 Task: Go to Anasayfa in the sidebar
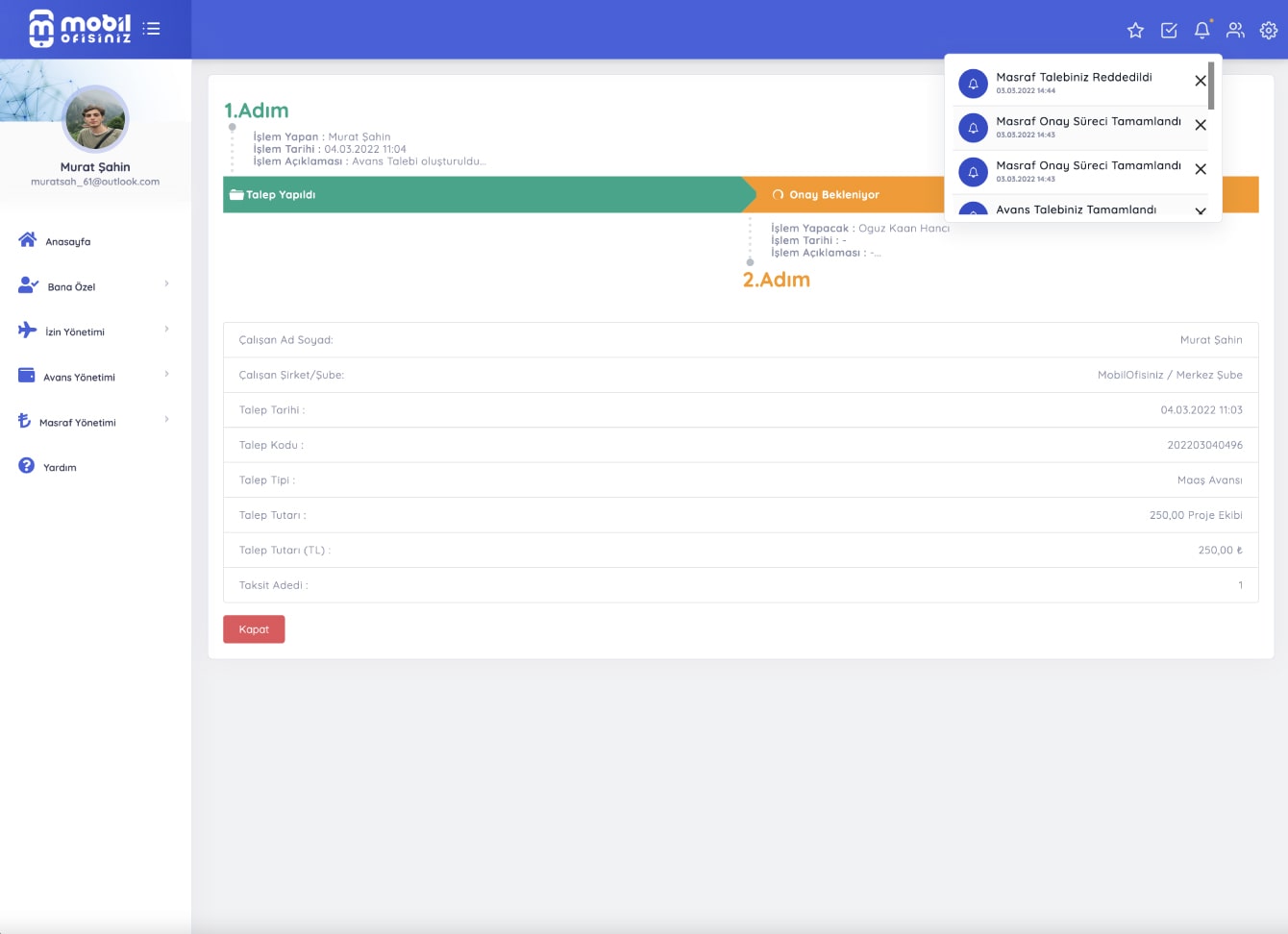coord(67,241)
